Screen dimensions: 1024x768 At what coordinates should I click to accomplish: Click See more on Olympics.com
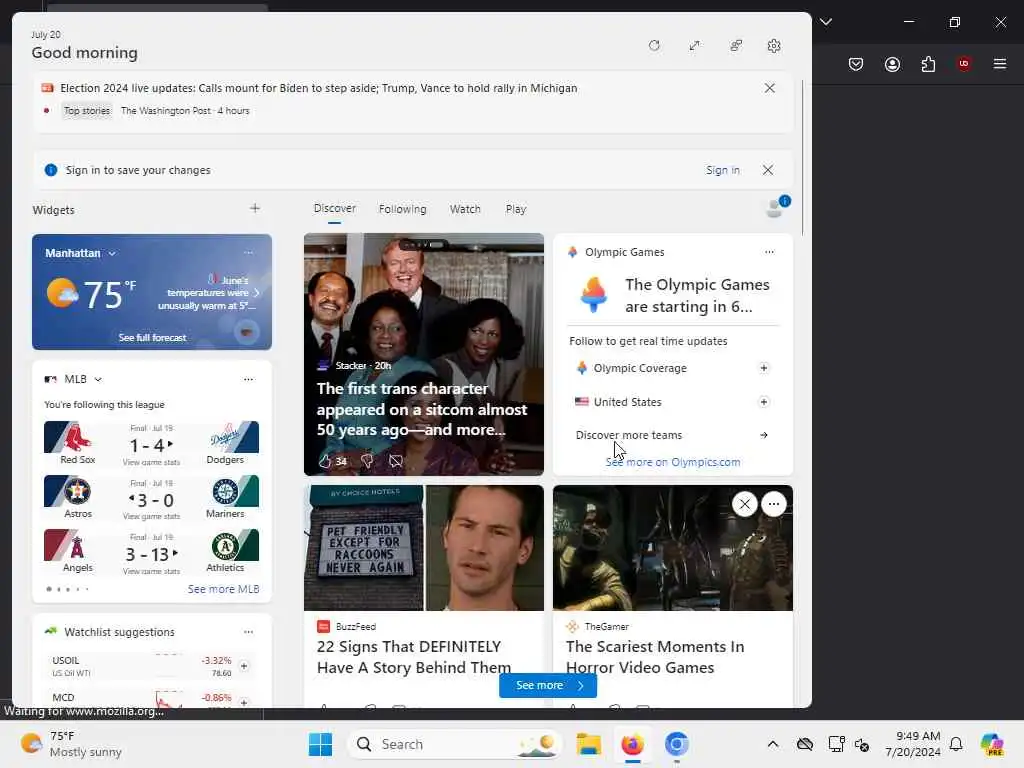(673, 462)
